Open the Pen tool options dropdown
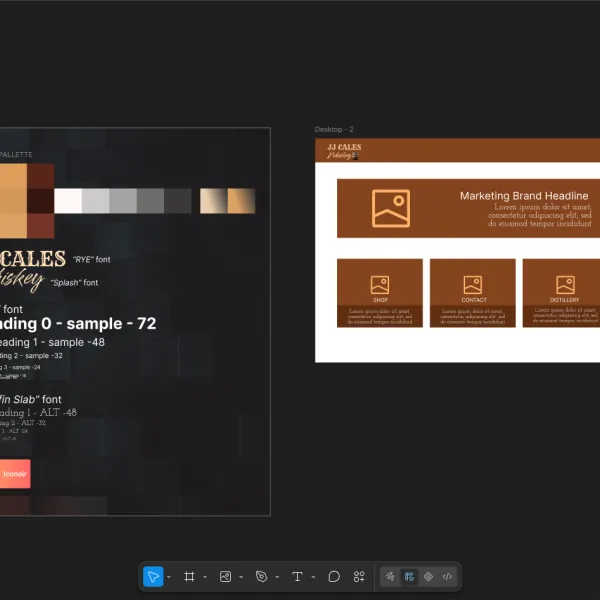This screenshot has width=600, height=600. pyautogui.click(x=277, y=577)
